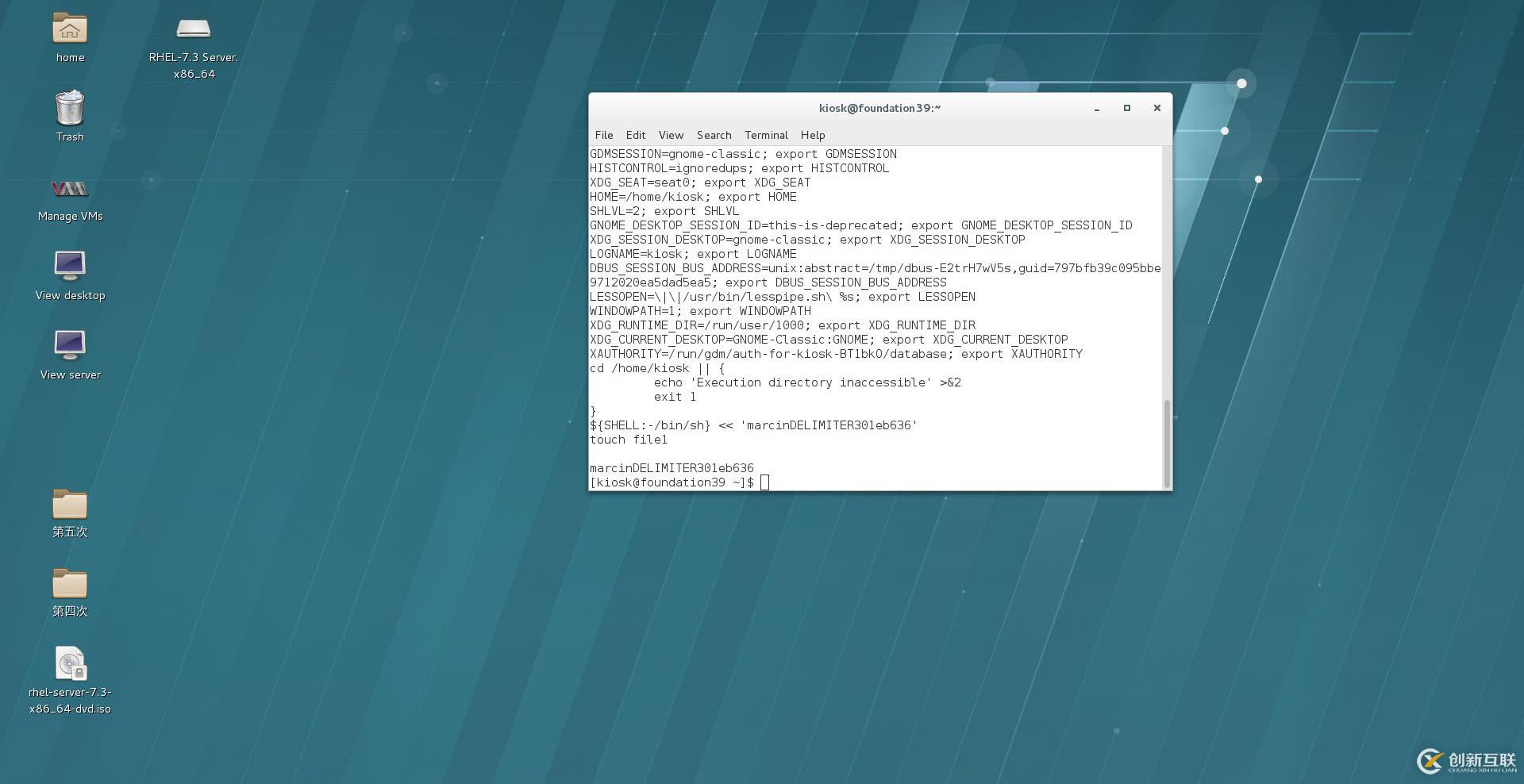Click the kiosk@foundation39:~ title bar
Image resolution: width=1524 pixels, height=784 pixels.
click(x=879, y=108)
